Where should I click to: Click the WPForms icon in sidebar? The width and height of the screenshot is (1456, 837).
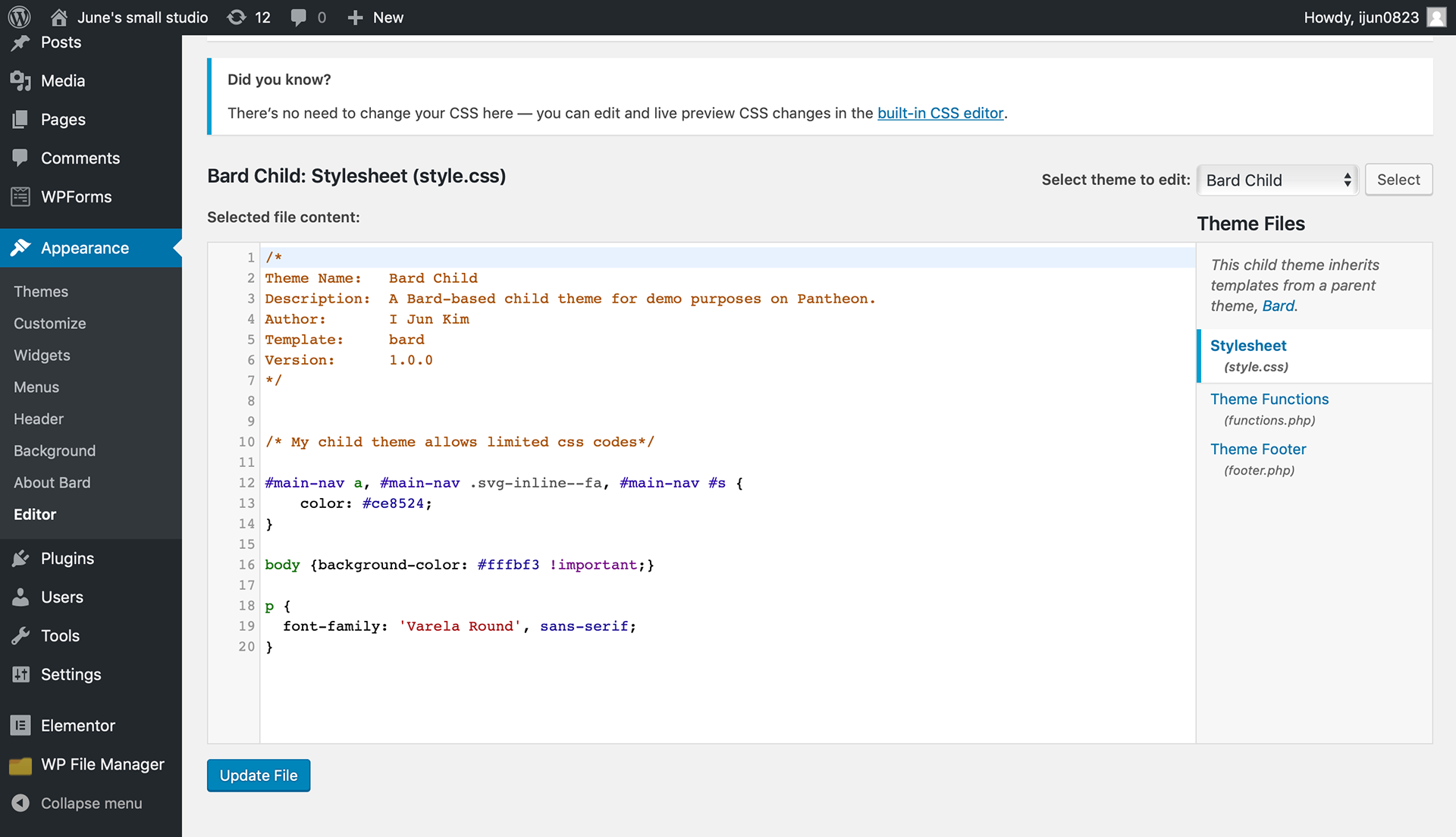click(20, 196)
